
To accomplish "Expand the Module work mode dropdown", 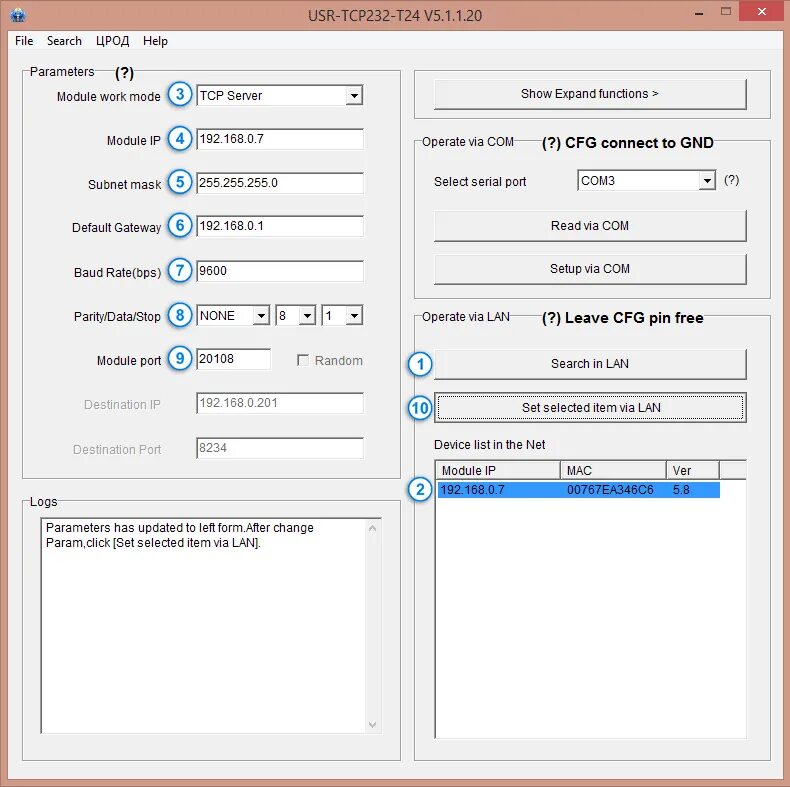I will point(354,95).
